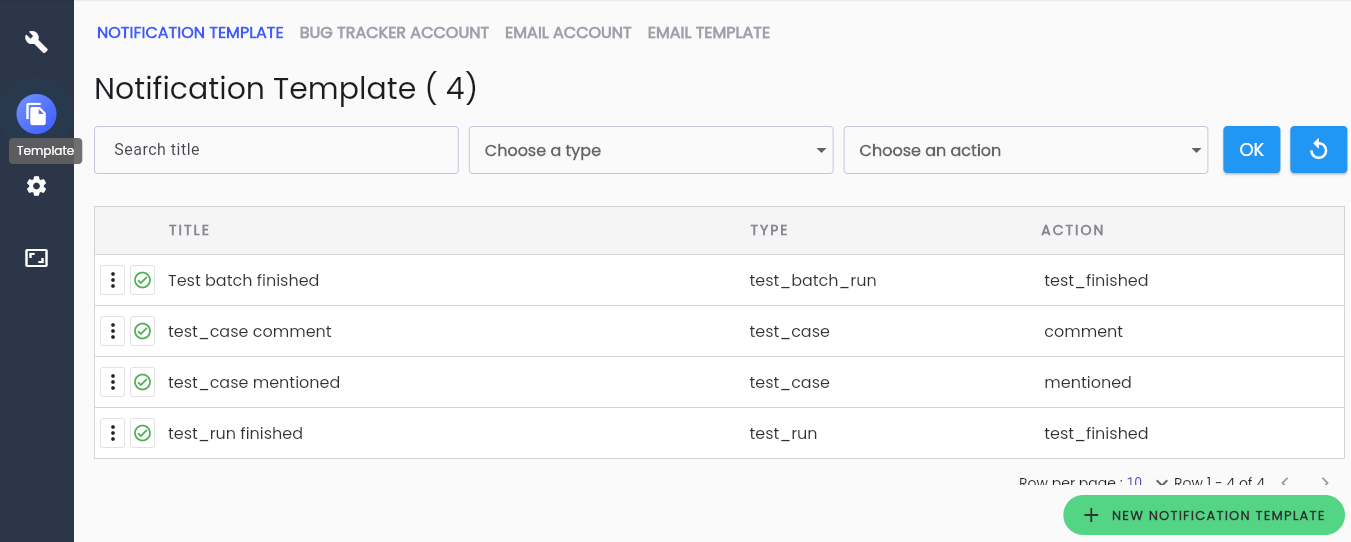Click the fullscreen aspect icon in sidebar
Viewport: 1351px width, 542px height.
pyautogui.click(x=36, y=258)
